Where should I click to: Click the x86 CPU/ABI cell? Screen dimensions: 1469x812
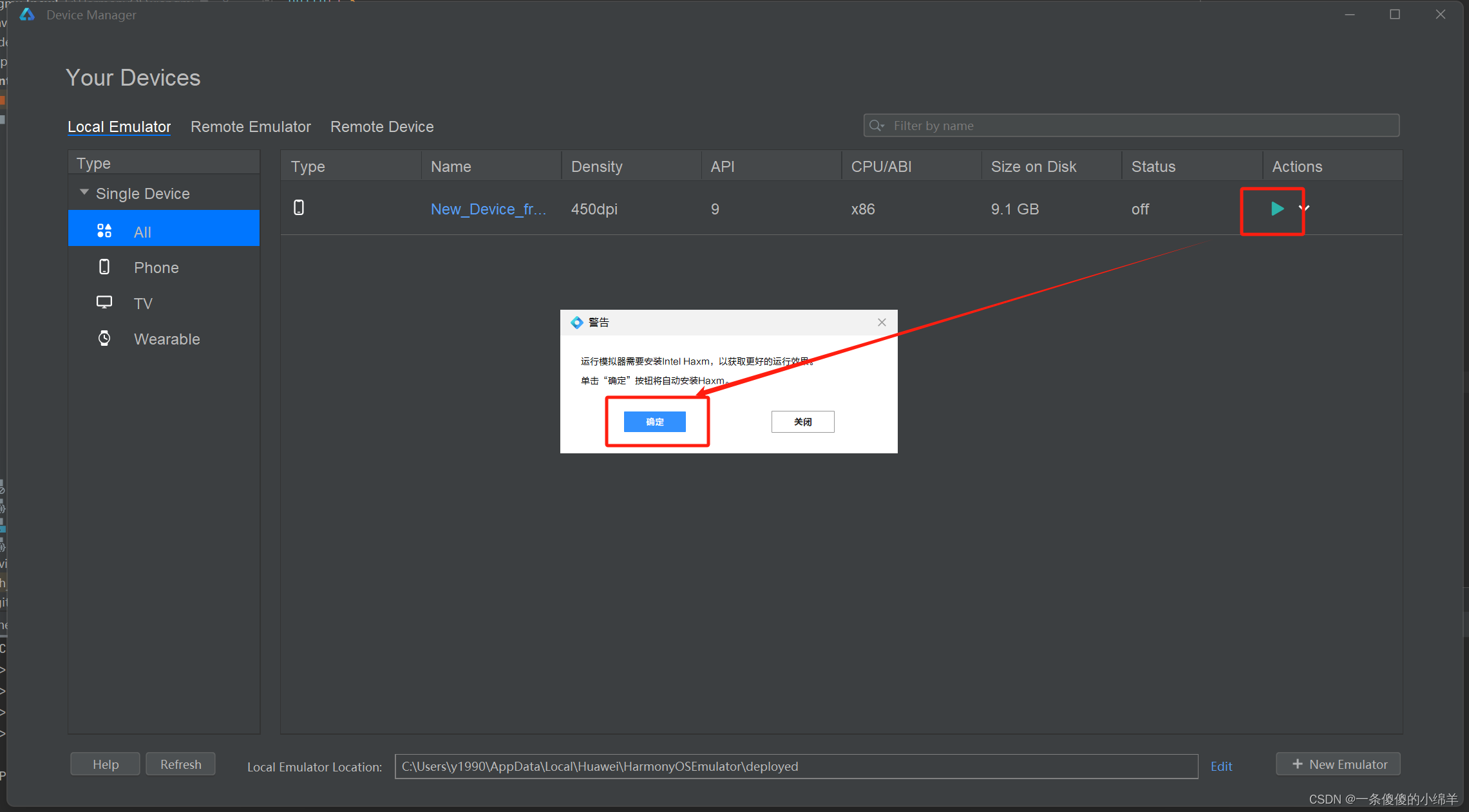point(863,209)
